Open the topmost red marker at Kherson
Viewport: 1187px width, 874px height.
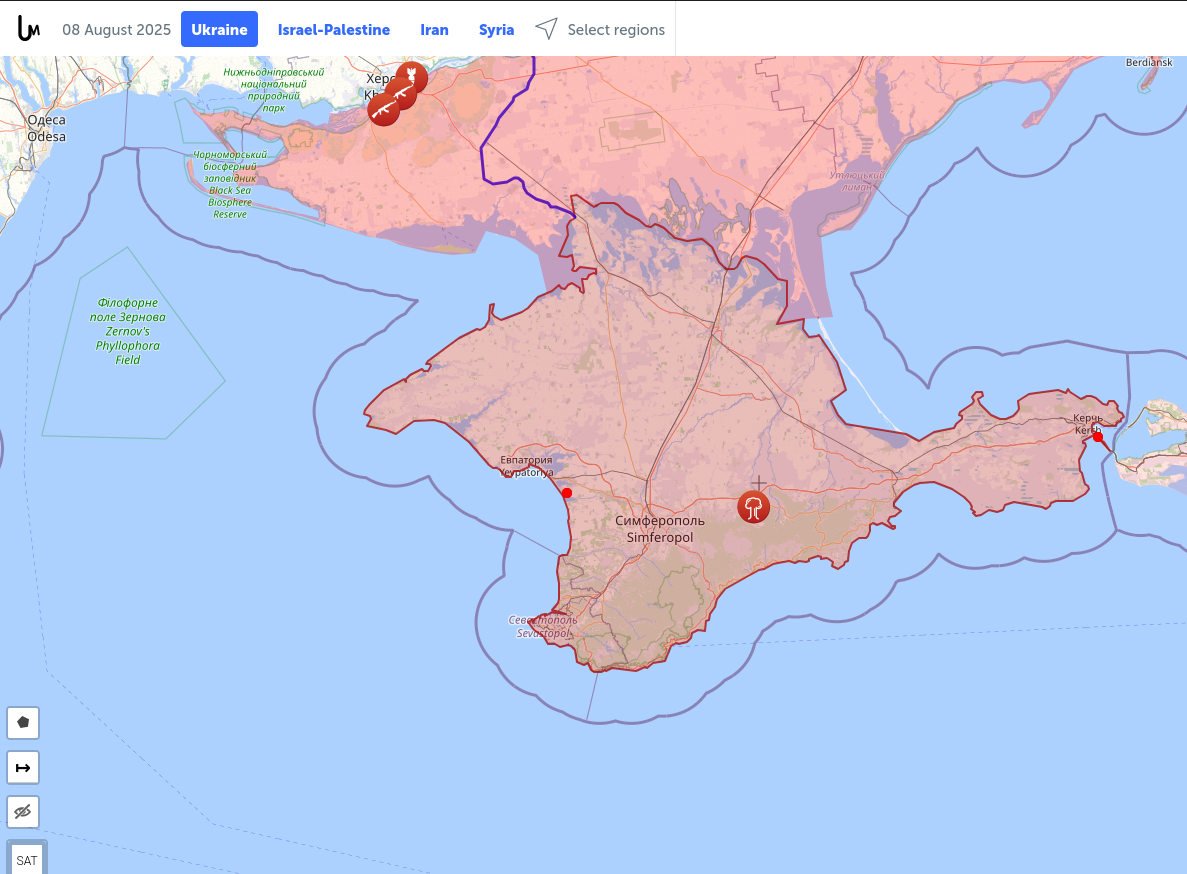point(412,76)
